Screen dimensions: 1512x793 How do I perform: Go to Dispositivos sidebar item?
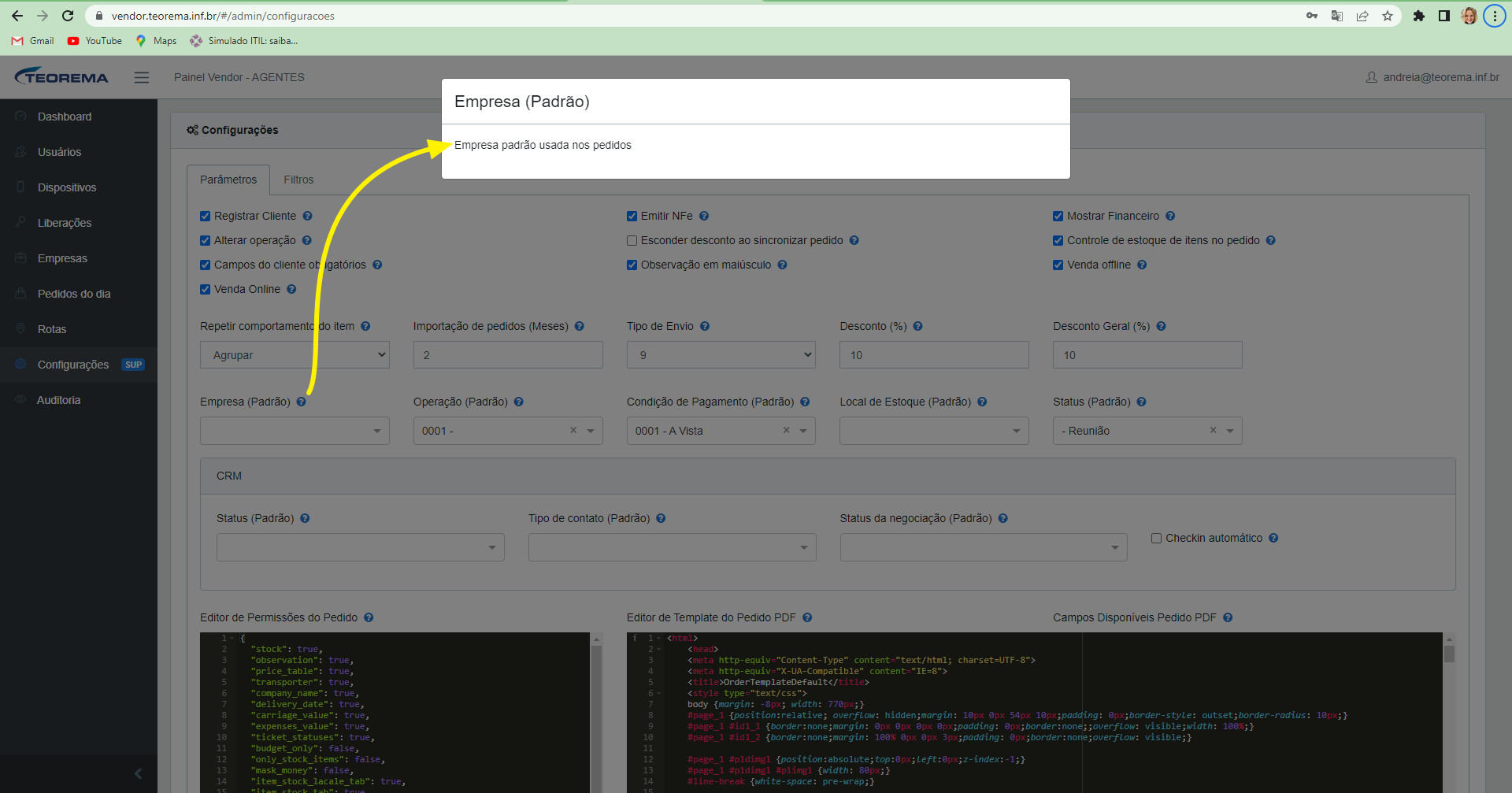(x=79, y=187)
